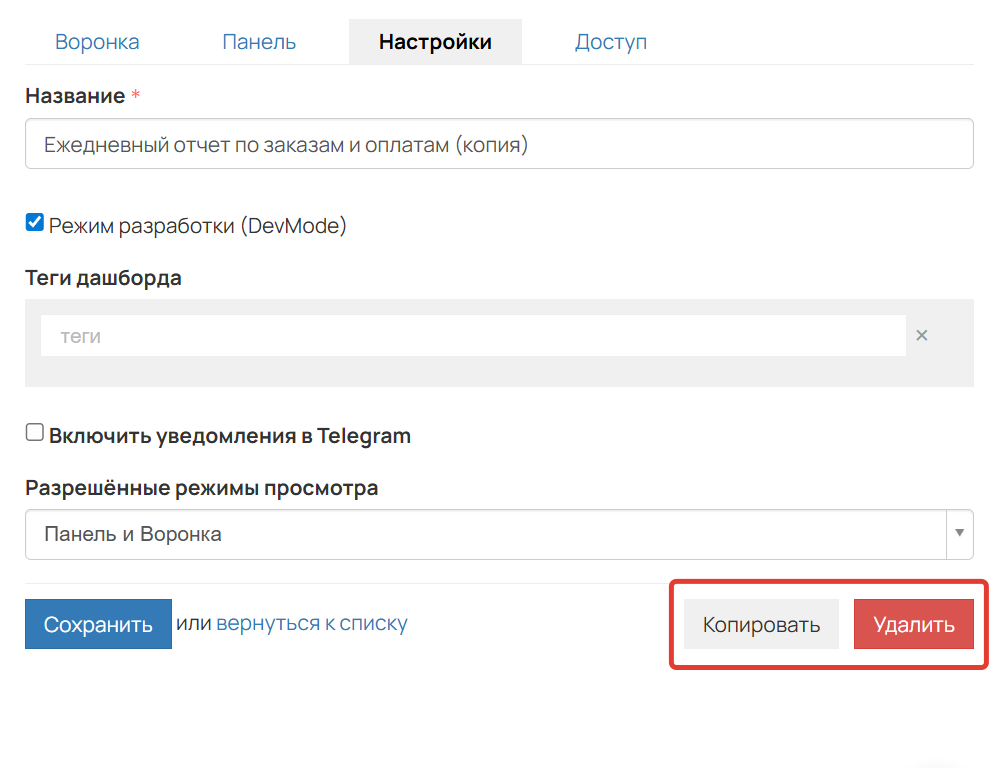Enable the Telegram notifications checkbox
The height and width of the screenshot is (768, 994).
coord(35,433)
